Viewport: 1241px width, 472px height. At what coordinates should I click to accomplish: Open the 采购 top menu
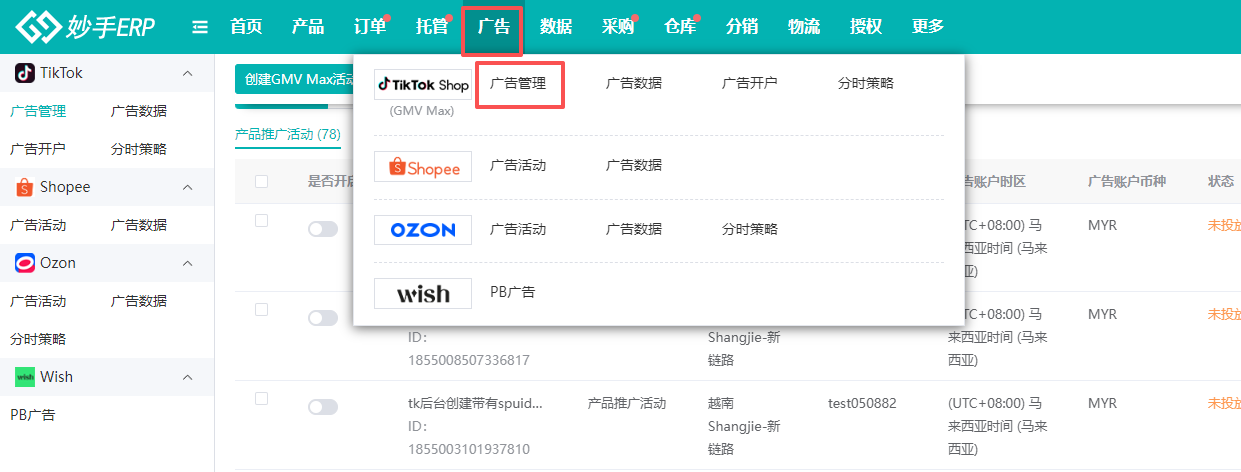click(618, 27)
